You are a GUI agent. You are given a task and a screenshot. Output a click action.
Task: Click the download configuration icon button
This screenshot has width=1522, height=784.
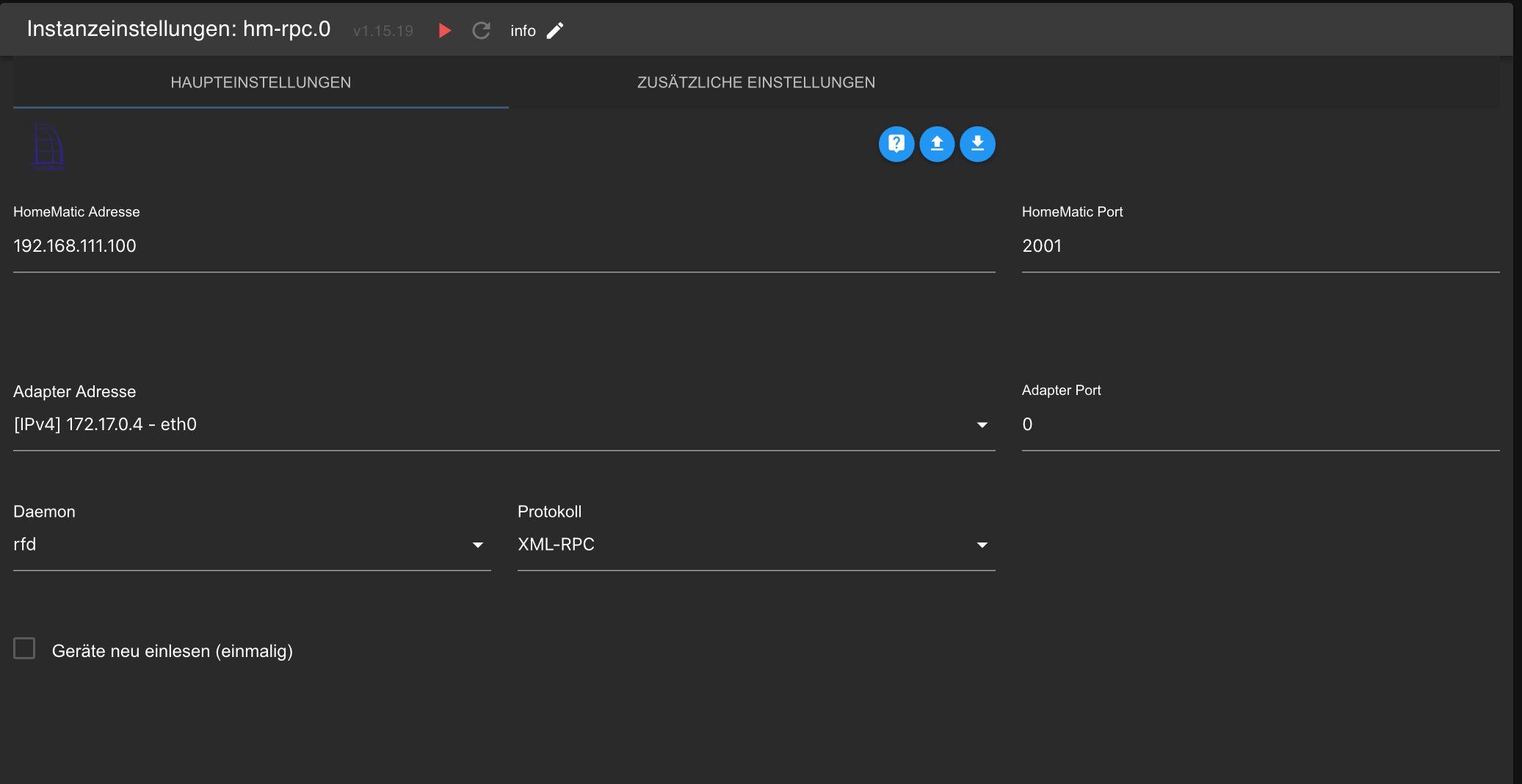tap(977, 144)
